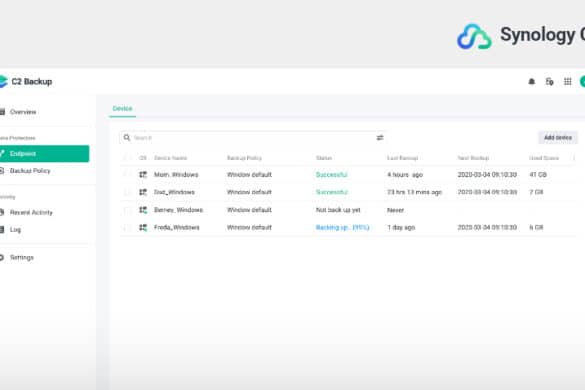Click the Successful status for Mom_Windows
Viewport: 585px width, 390px height.
pos(332,174)
